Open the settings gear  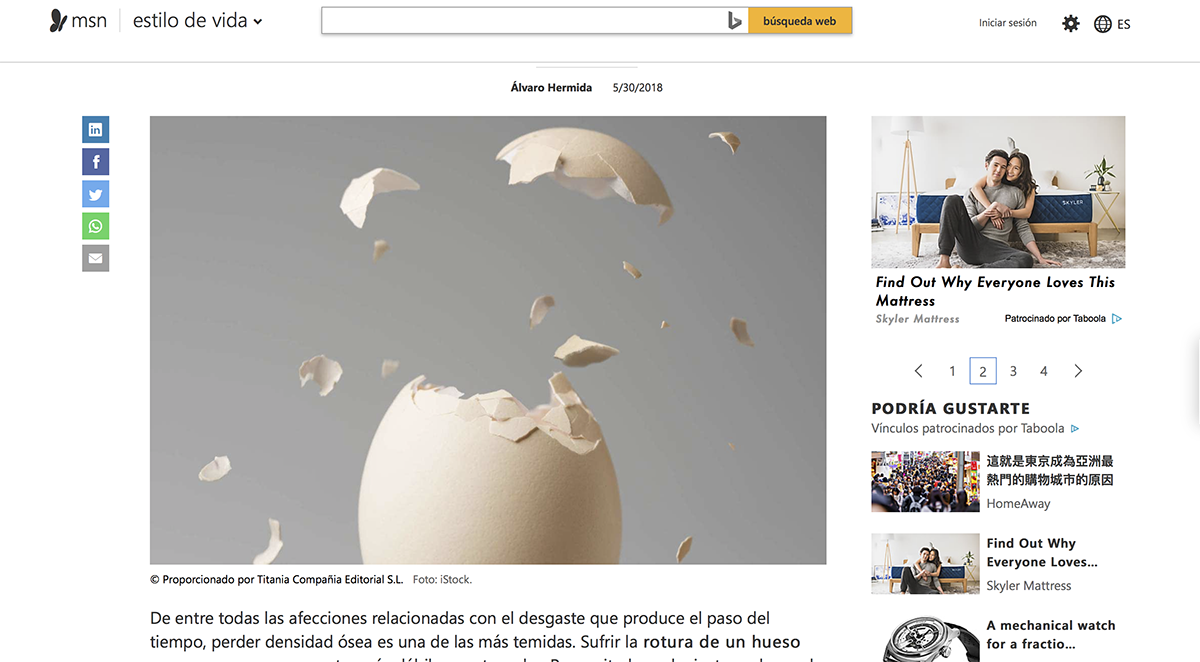pyautogui.click(x=1071, y=23)
